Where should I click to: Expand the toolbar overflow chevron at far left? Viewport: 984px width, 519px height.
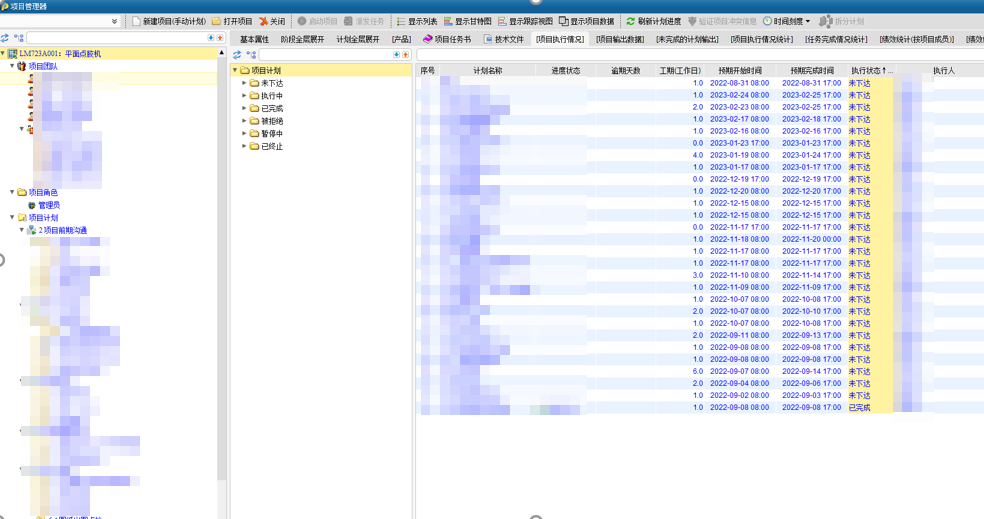click(114, 21)
